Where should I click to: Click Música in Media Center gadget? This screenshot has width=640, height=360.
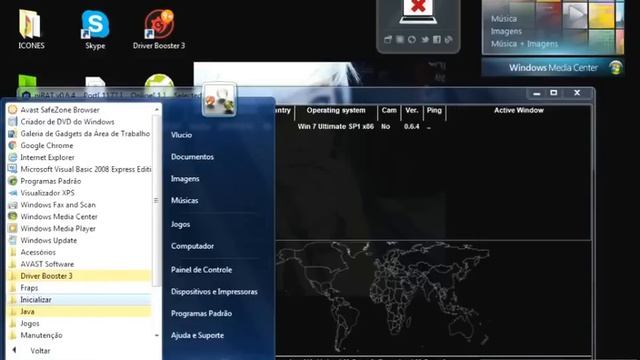(504, 19)
